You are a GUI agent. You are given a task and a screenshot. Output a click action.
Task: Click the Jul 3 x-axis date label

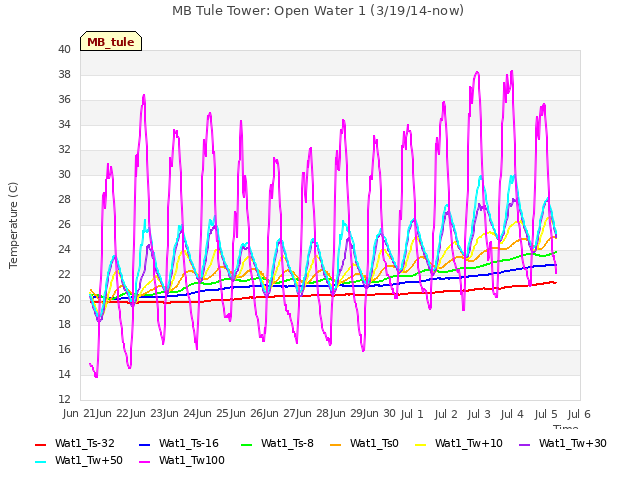point(479,414)
